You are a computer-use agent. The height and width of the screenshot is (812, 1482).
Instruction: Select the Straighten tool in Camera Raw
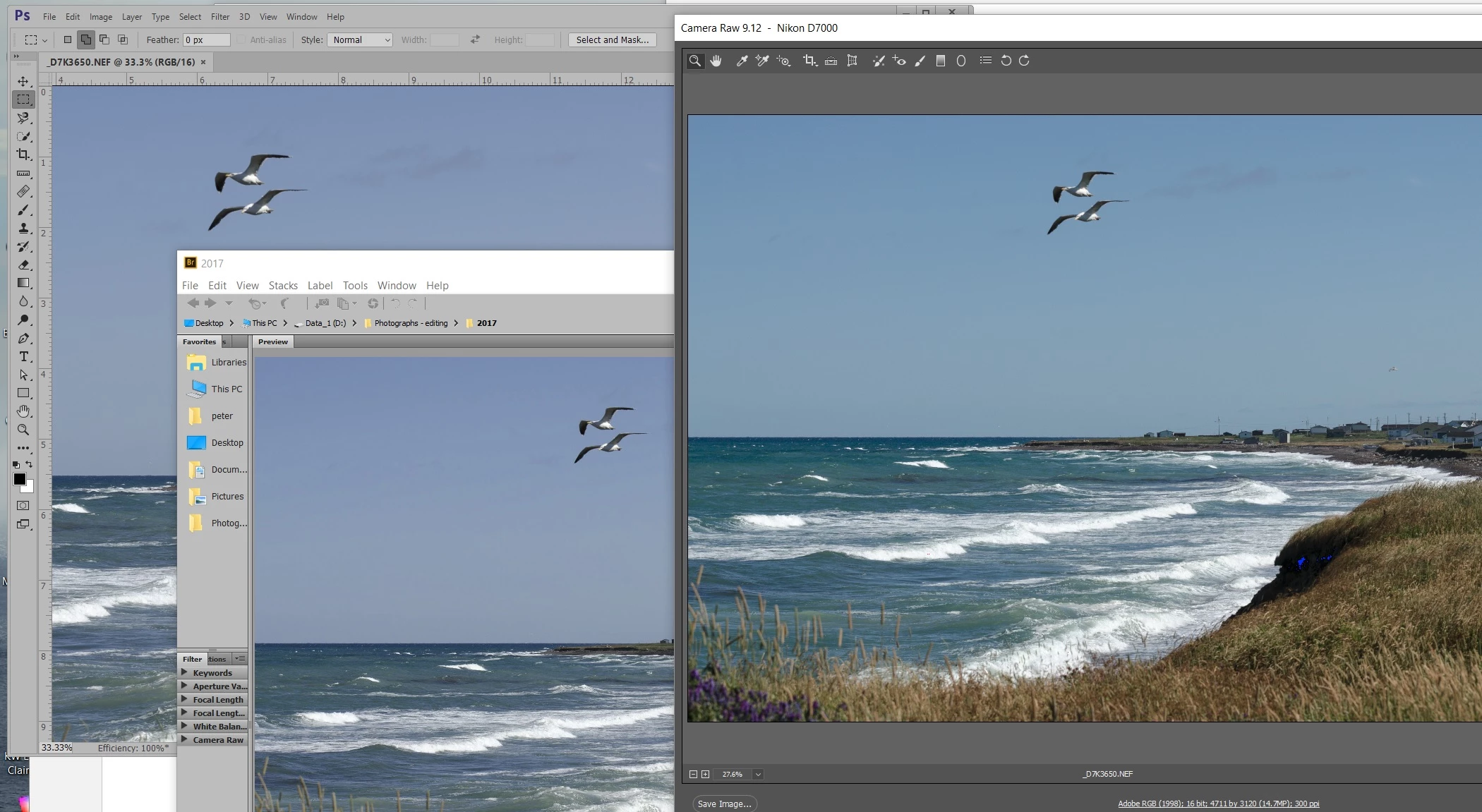tap(831, 61)
